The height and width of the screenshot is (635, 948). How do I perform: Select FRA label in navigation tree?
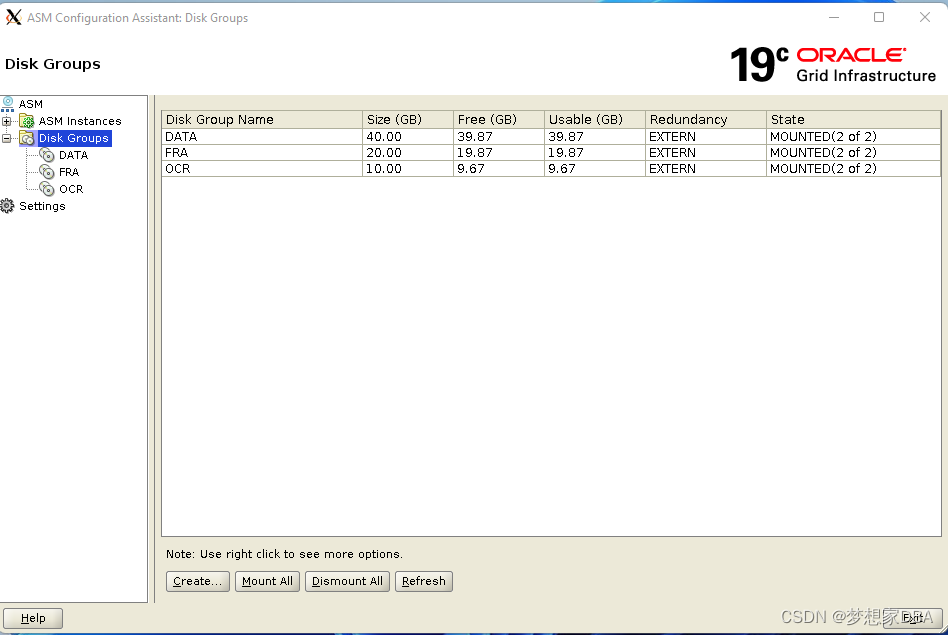tap(69, 172)
